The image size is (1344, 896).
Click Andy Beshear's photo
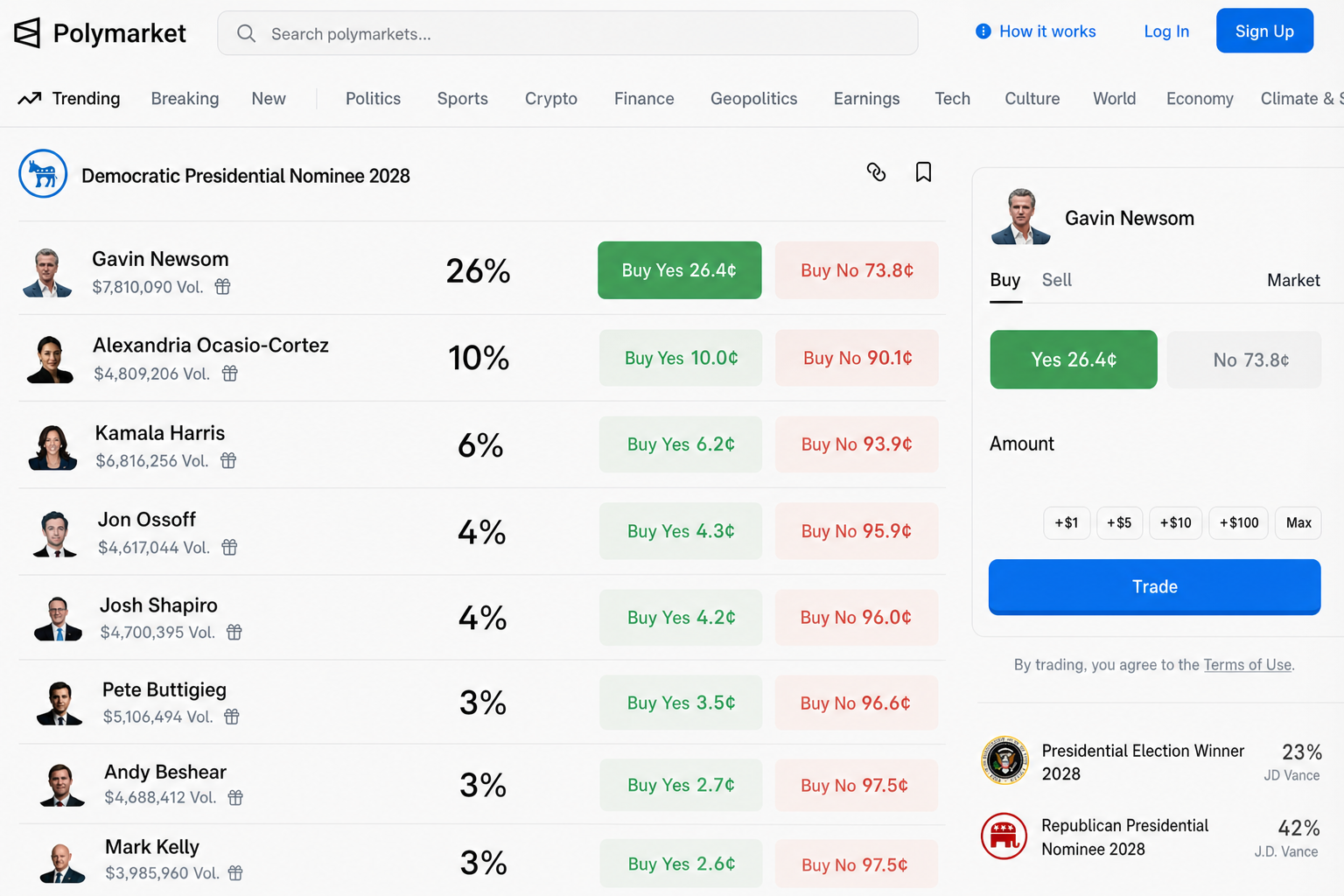pos(62,784)
